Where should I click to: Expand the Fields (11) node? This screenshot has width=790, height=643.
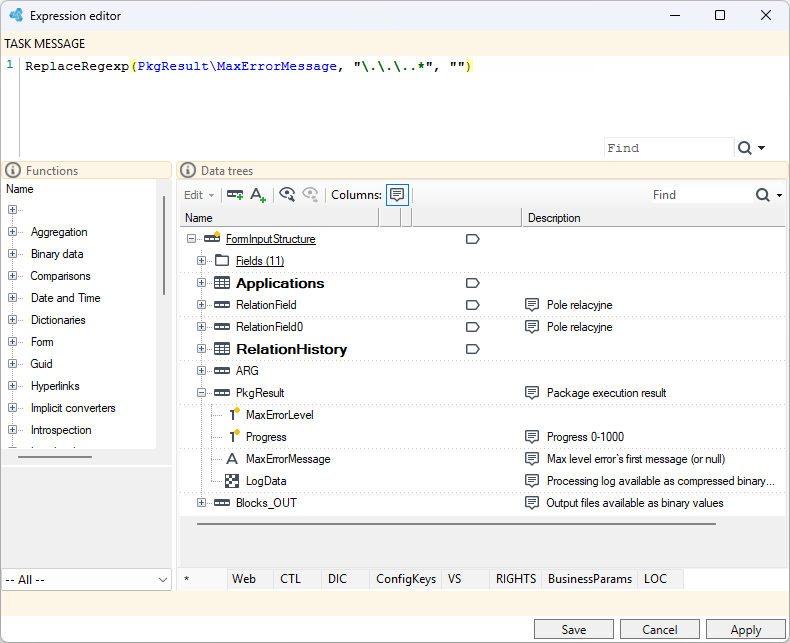pyautogui.click(x=201, y=261)
